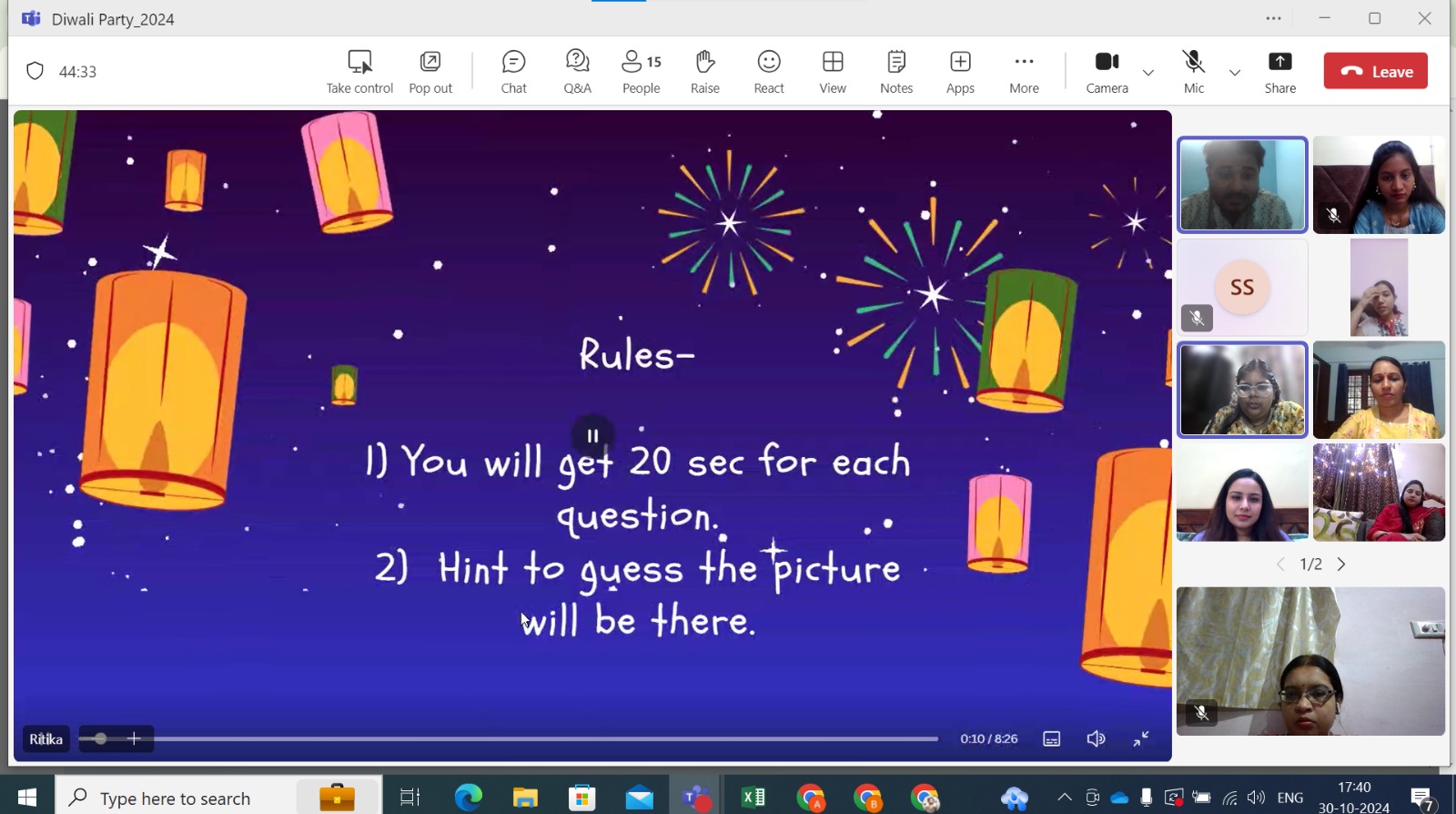Select the SS participant tile
The width and height of the screenshot is (1456, 814).
pos(1242,288)
